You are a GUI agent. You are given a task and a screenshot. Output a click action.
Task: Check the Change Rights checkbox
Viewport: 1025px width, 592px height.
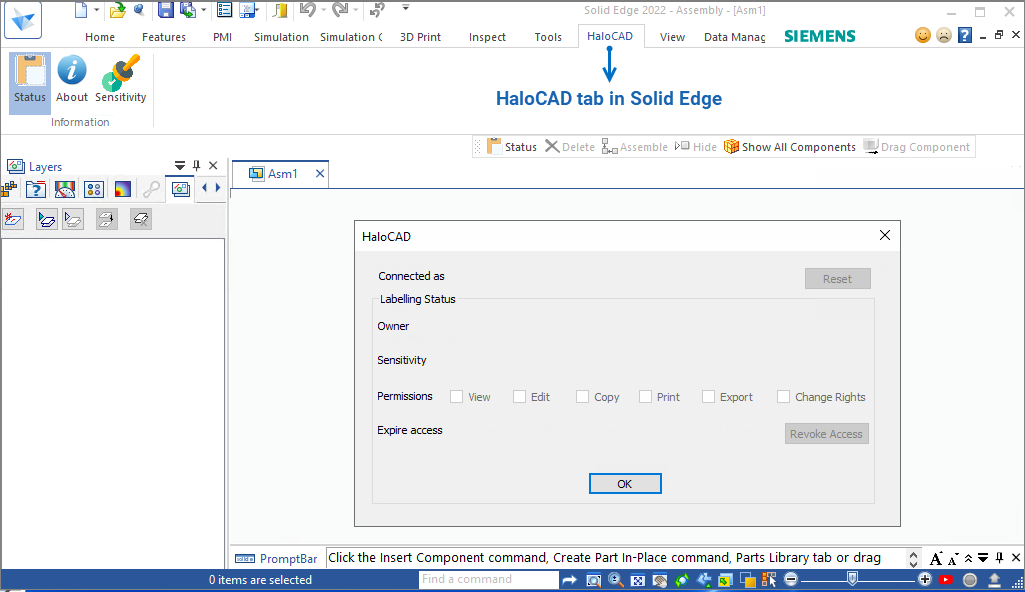click(784, 397)
